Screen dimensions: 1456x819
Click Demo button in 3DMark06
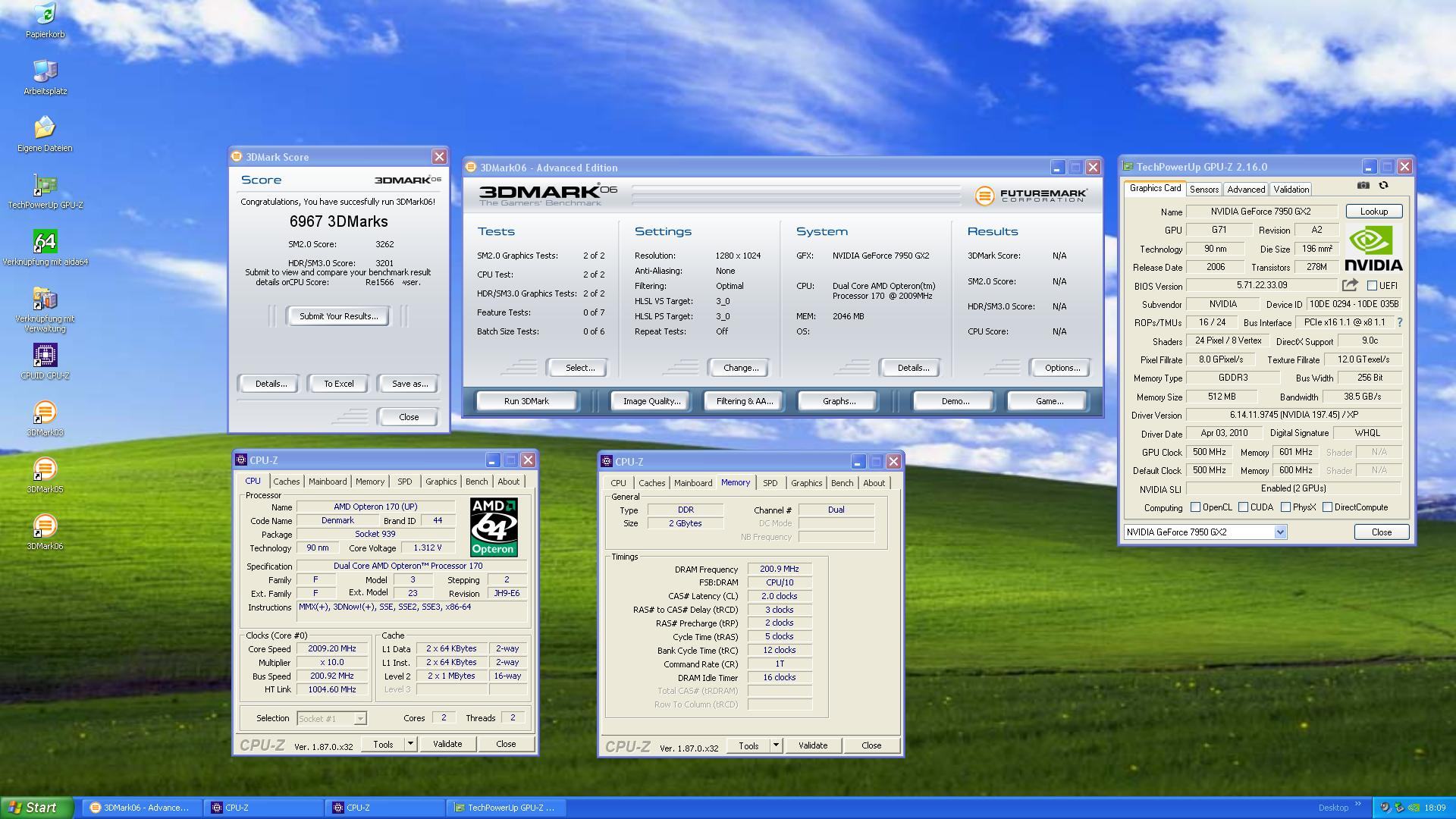coord(955,401)
